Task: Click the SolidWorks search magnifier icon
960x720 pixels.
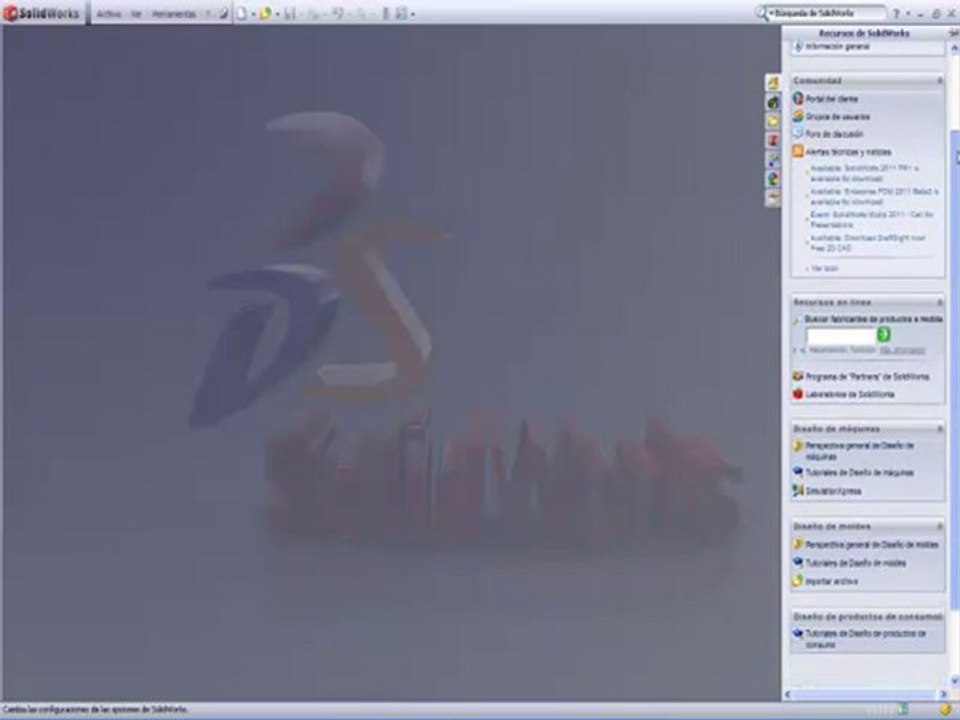Action: 761,13
